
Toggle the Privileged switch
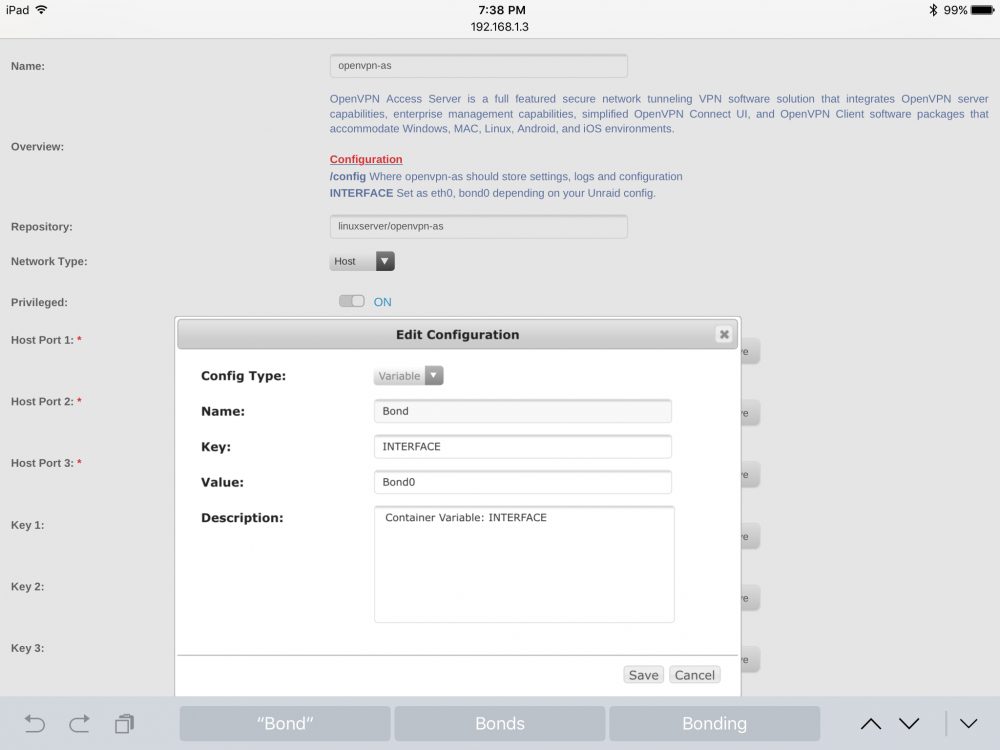tap(351, 301)
